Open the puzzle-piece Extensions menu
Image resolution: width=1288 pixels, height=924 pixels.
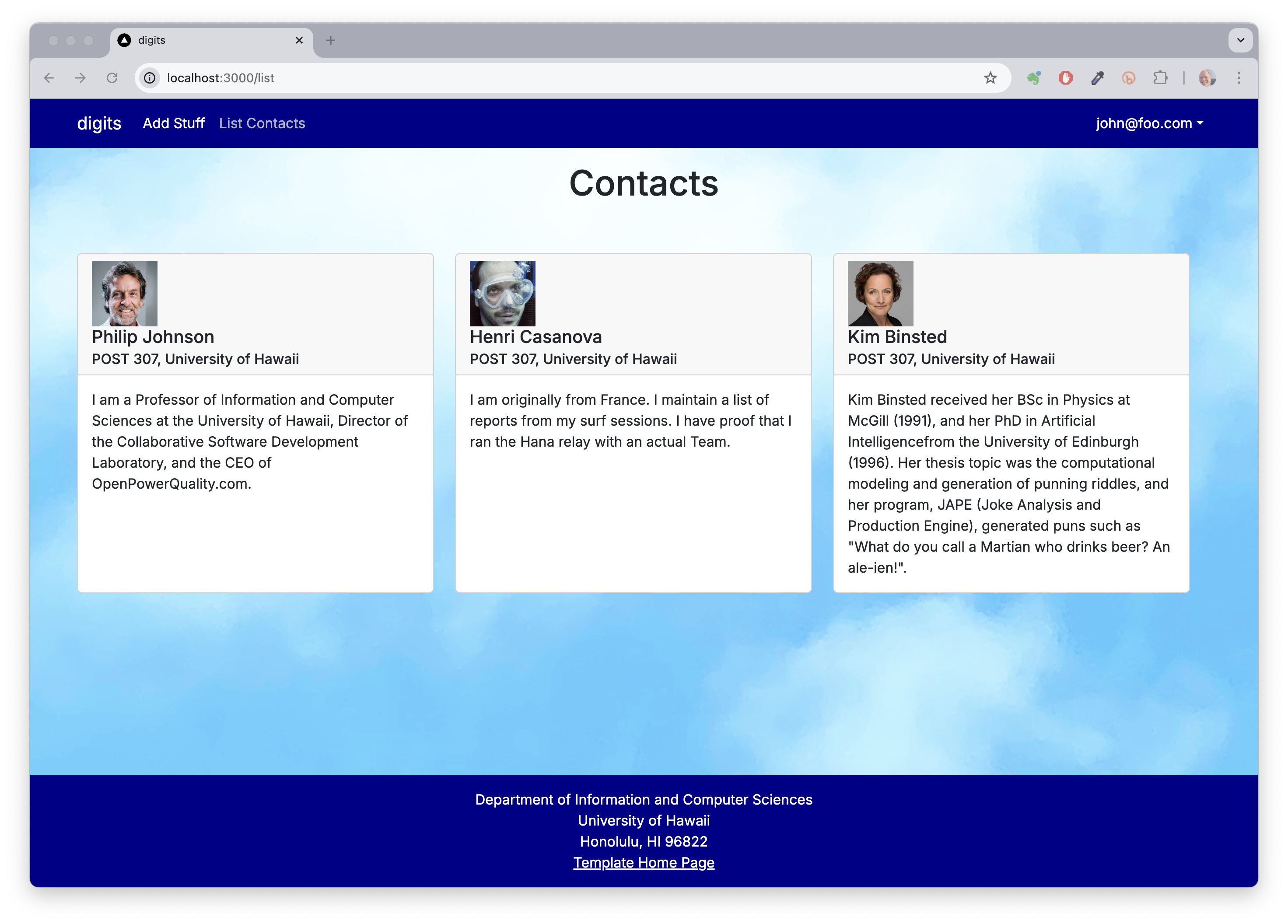[1160, 78]
